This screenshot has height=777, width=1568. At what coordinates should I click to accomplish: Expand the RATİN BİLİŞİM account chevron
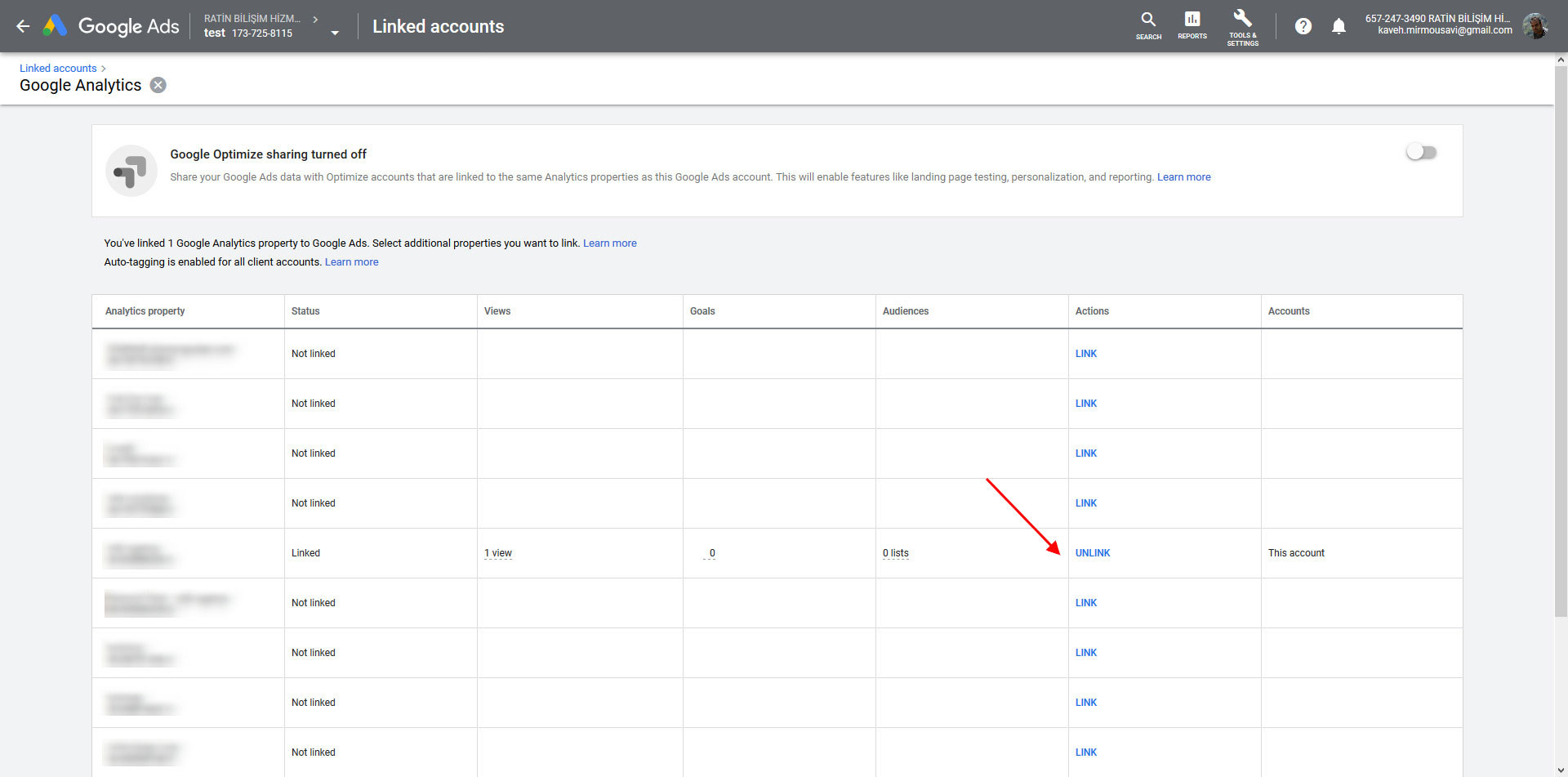(315, 19)
